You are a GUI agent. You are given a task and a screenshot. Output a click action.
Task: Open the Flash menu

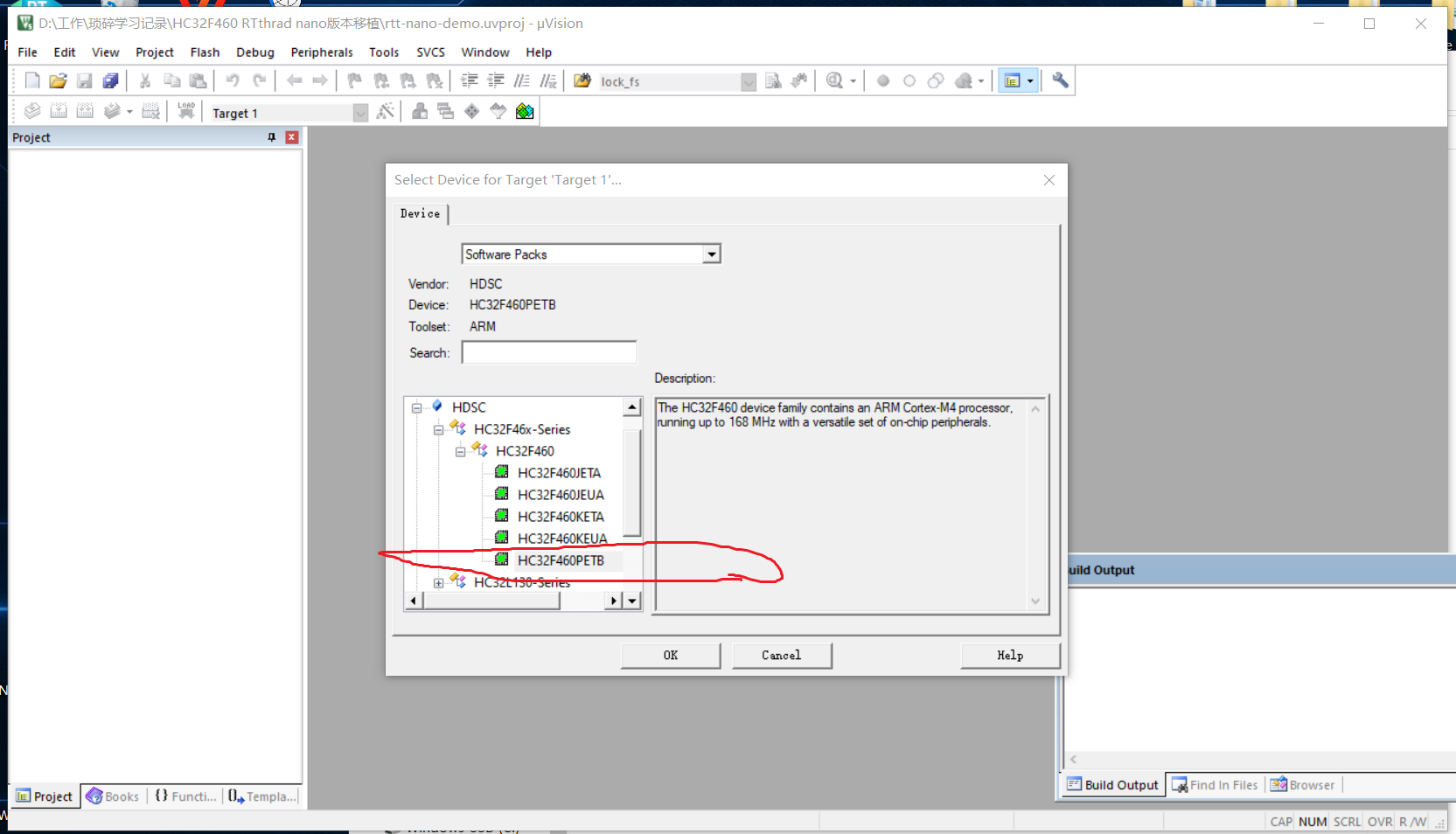(x=205, y=52)
